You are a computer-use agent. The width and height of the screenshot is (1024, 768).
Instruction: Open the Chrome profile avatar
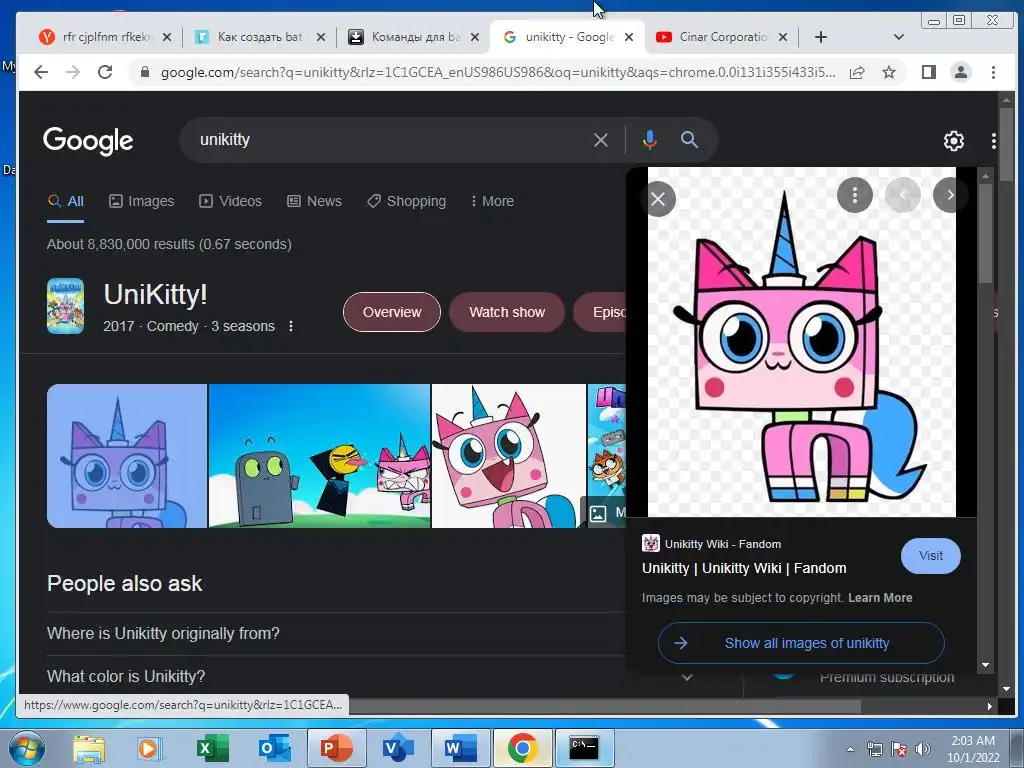point(961,72)
